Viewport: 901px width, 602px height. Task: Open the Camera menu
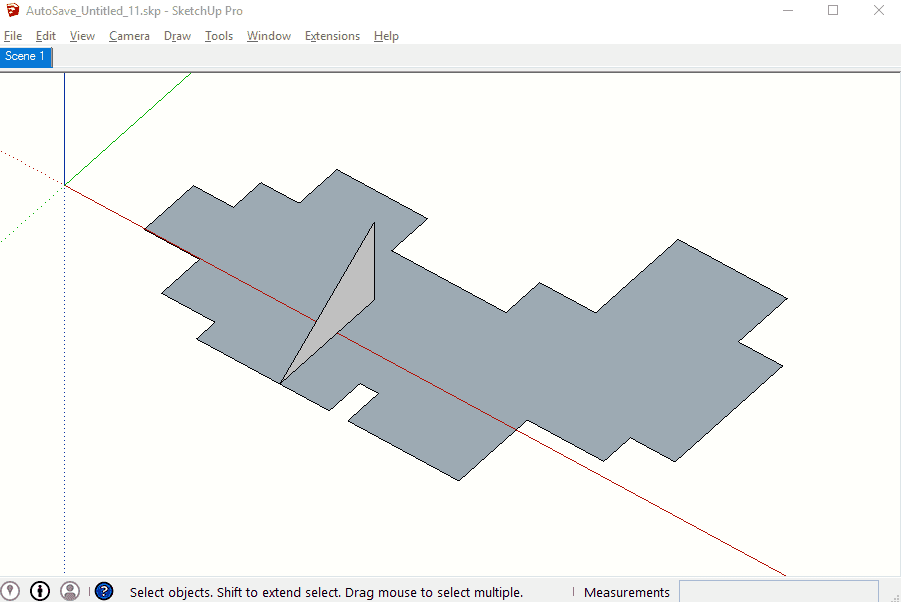[129, 36]
